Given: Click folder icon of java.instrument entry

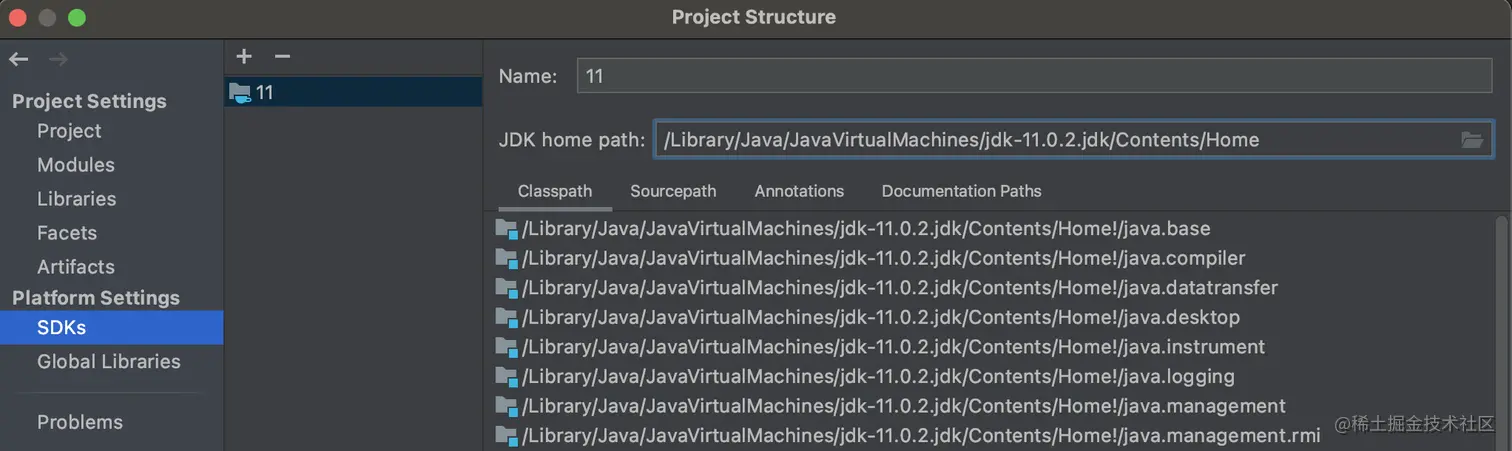Looking at the screenshot, I should click(506, 347).
